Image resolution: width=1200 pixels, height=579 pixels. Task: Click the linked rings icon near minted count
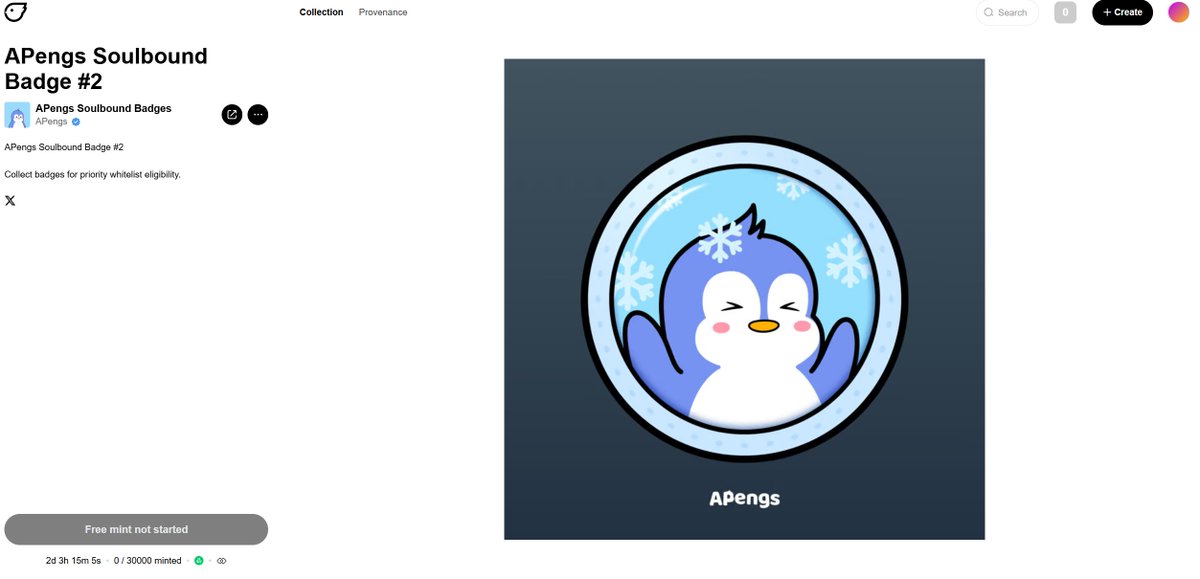[x=222, y=561]
